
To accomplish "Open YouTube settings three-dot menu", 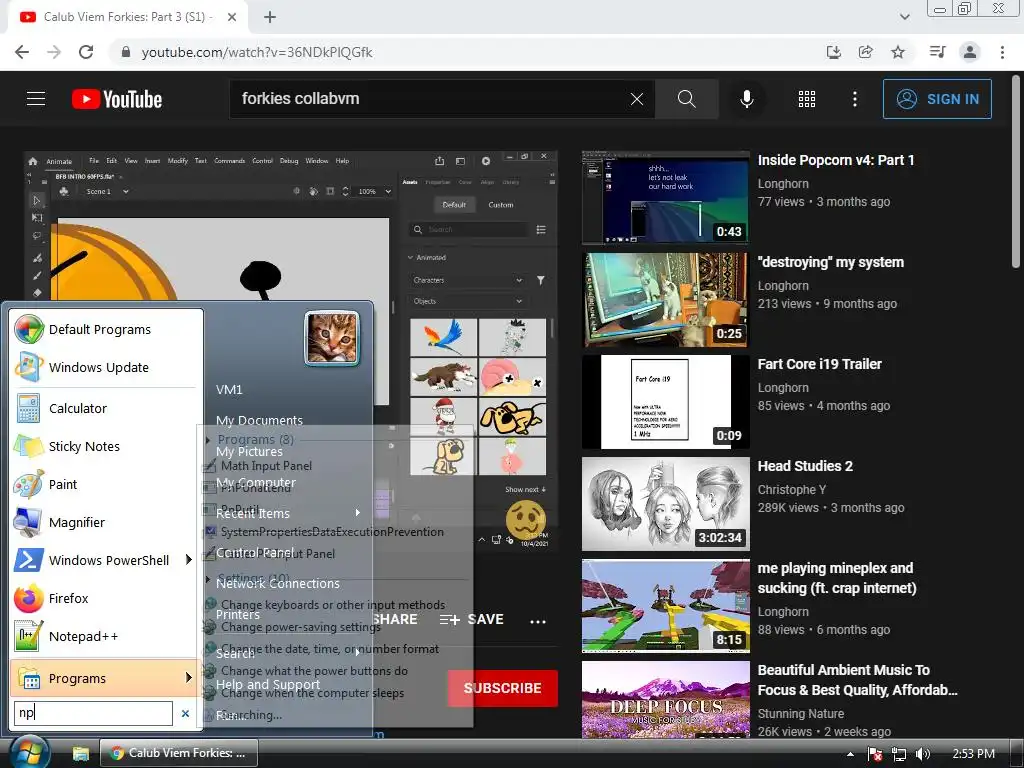I will point(854,99).
